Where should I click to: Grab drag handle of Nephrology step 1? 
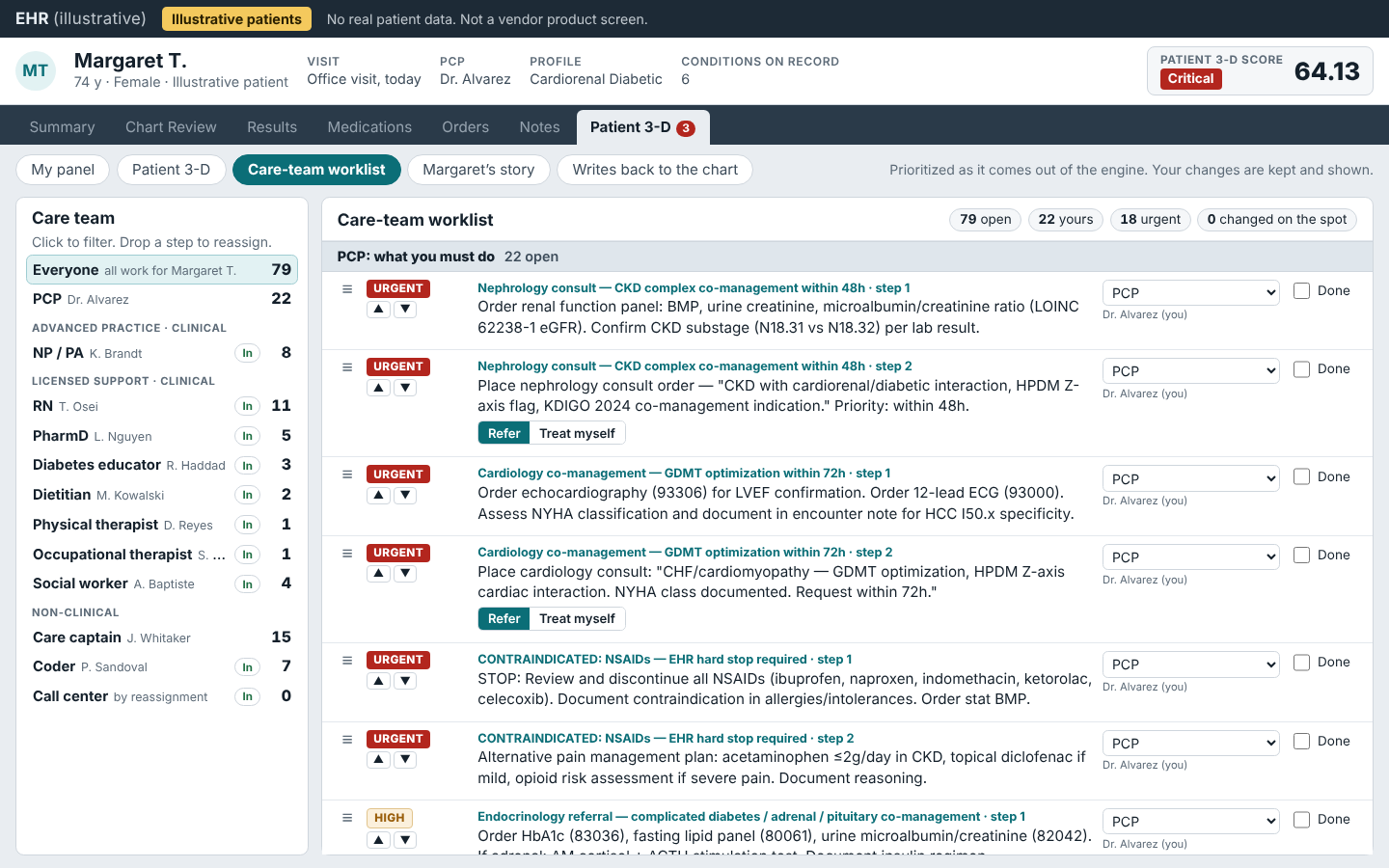click(347, 288)
